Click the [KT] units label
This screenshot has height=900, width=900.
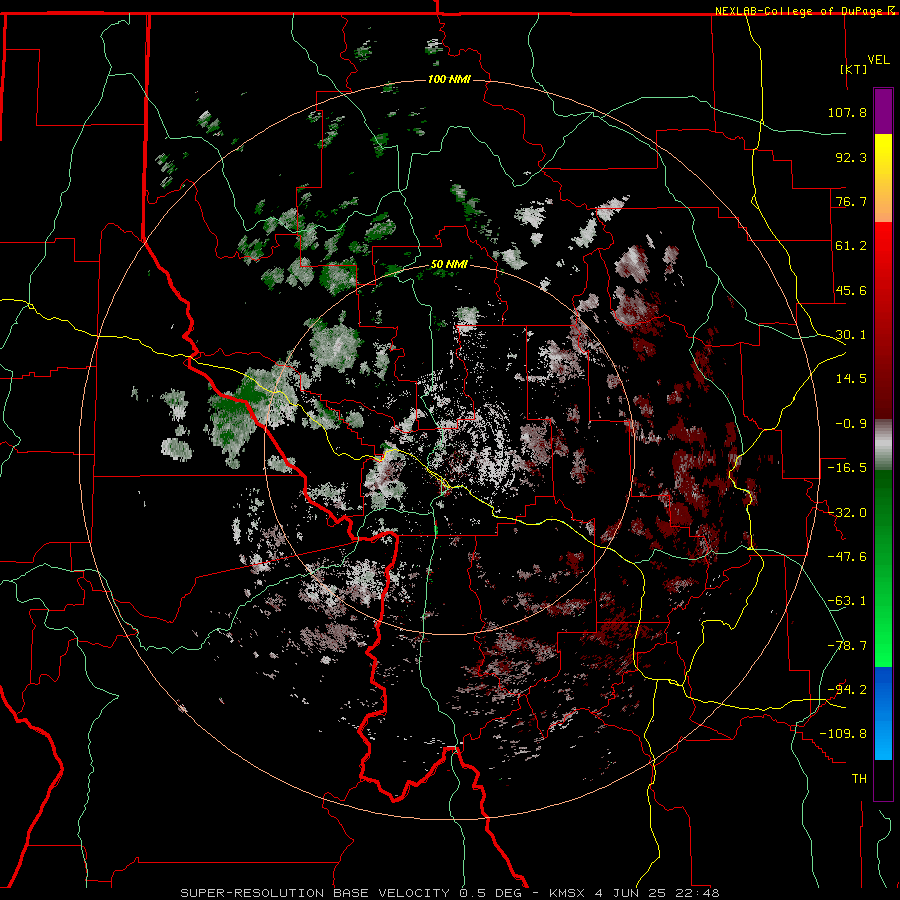pos(854,69)
